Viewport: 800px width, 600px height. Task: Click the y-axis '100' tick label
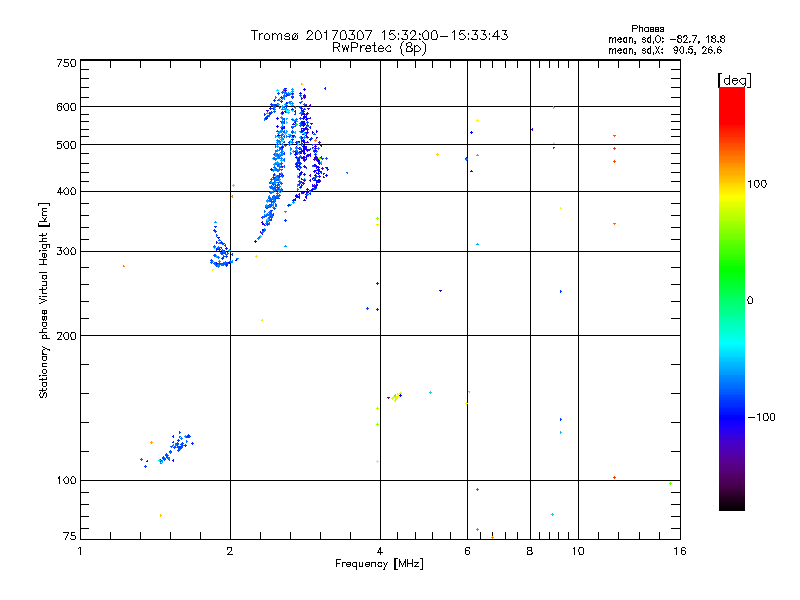[66, 481]
